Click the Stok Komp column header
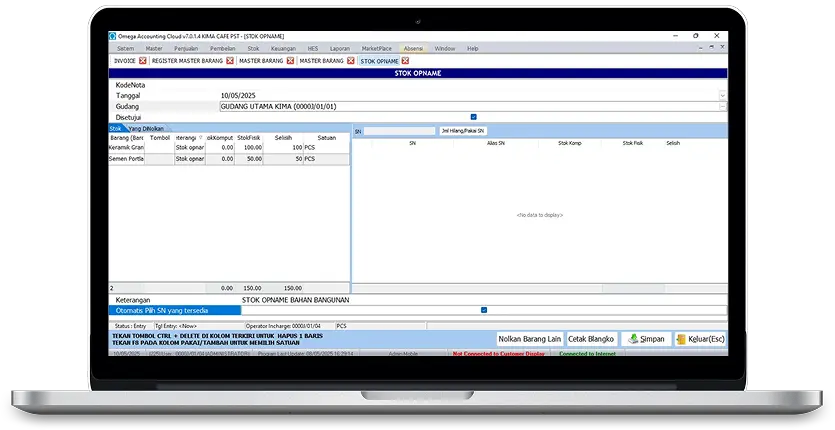835x430 pixels. 570,143
